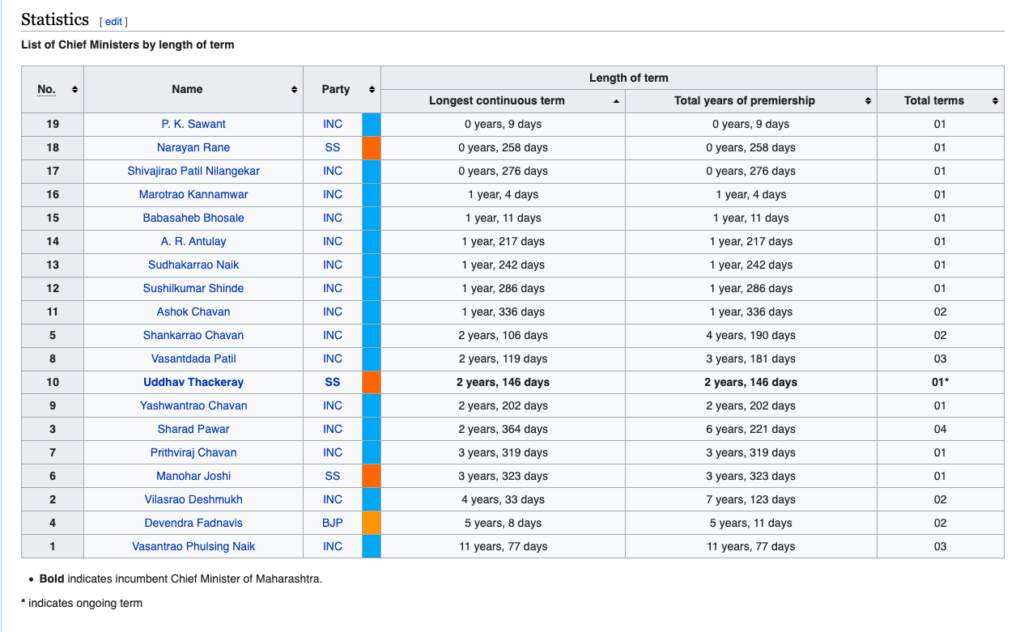Click INC link in Ashok Chavan row
Screen dimensions: 1024x632
[x=332, y=312]
